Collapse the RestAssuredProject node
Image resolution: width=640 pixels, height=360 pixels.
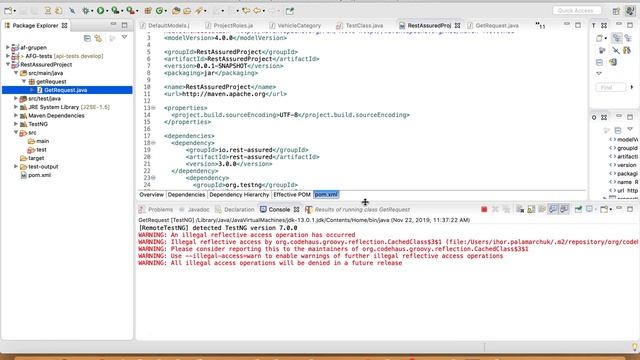(x=7, y=64)
